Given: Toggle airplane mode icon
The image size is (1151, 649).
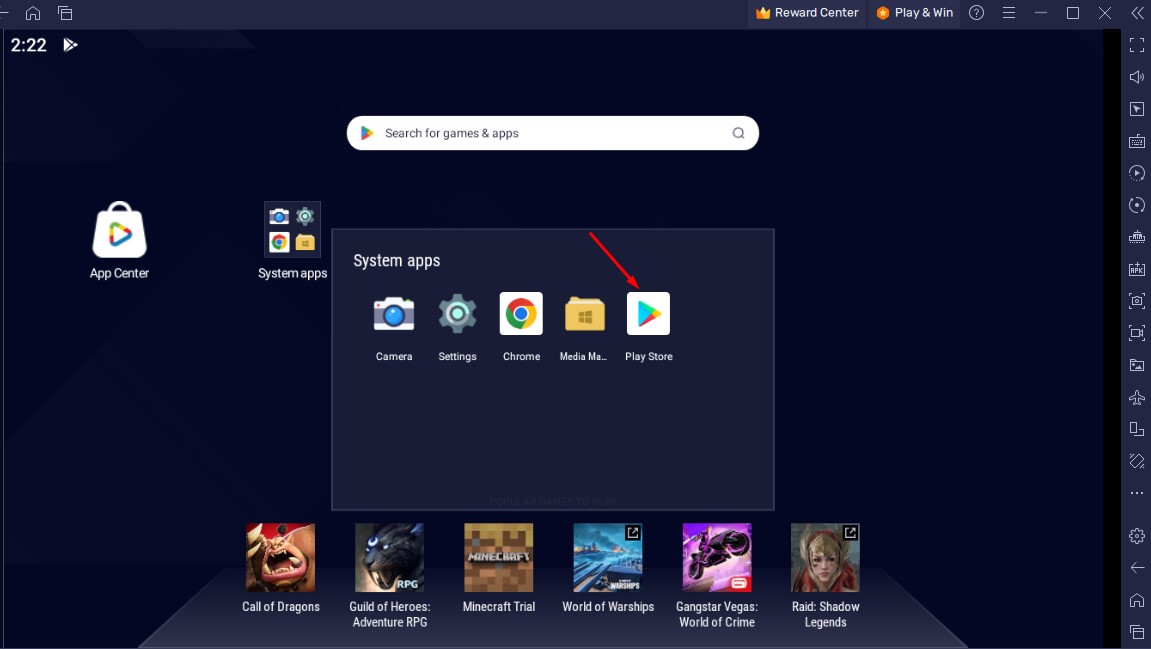Looking at the screenshot, I should coord(1136,397).
